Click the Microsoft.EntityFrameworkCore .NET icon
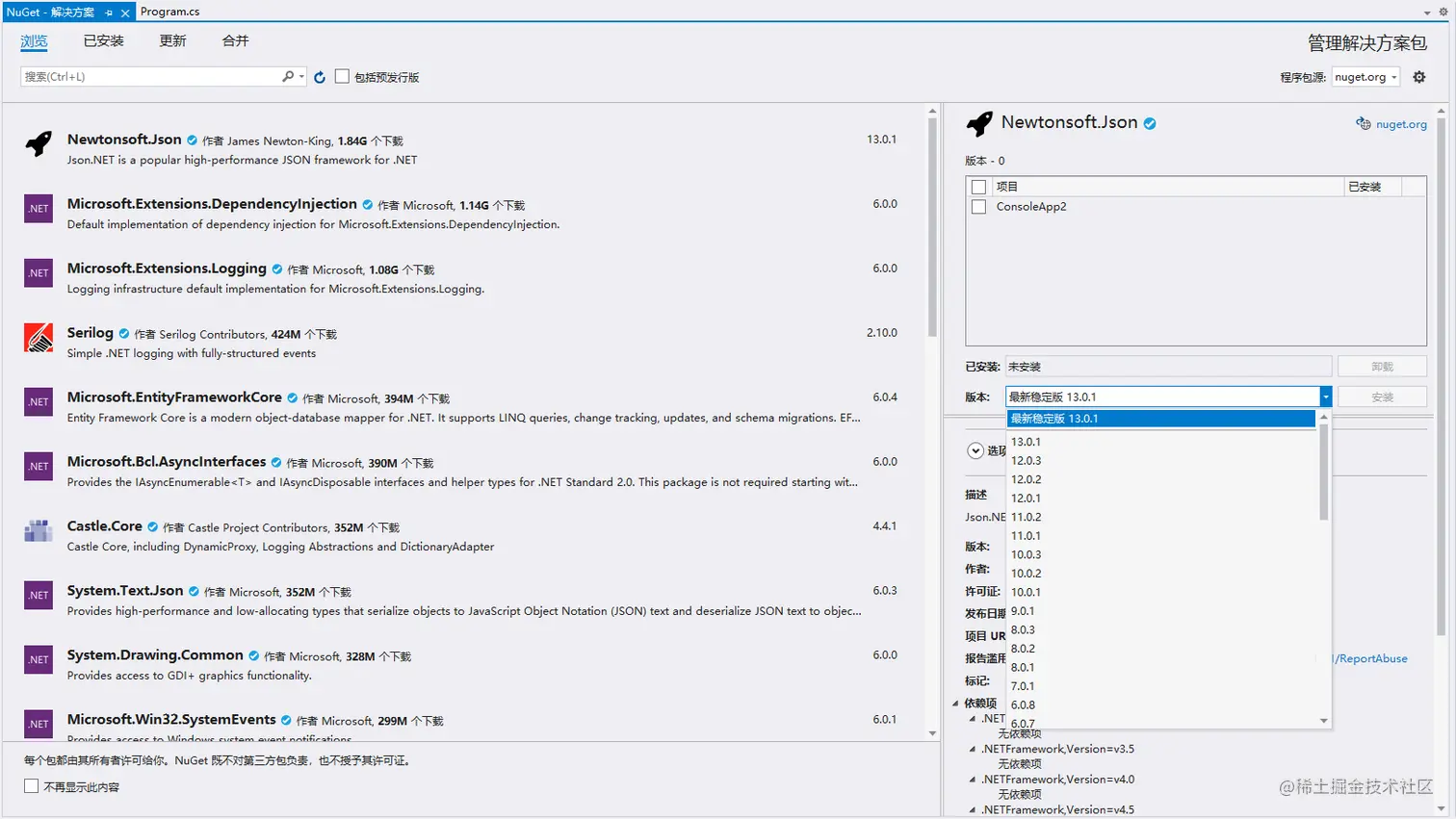Screen dimensions: 1456x819 coord(39,402)
